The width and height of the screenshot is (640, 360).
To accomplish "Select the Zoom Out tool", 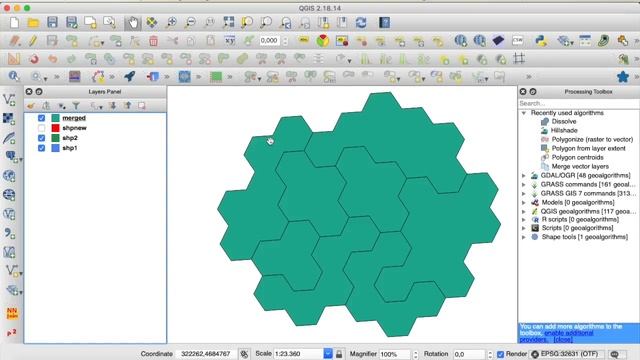I will (x=190, y=22).
